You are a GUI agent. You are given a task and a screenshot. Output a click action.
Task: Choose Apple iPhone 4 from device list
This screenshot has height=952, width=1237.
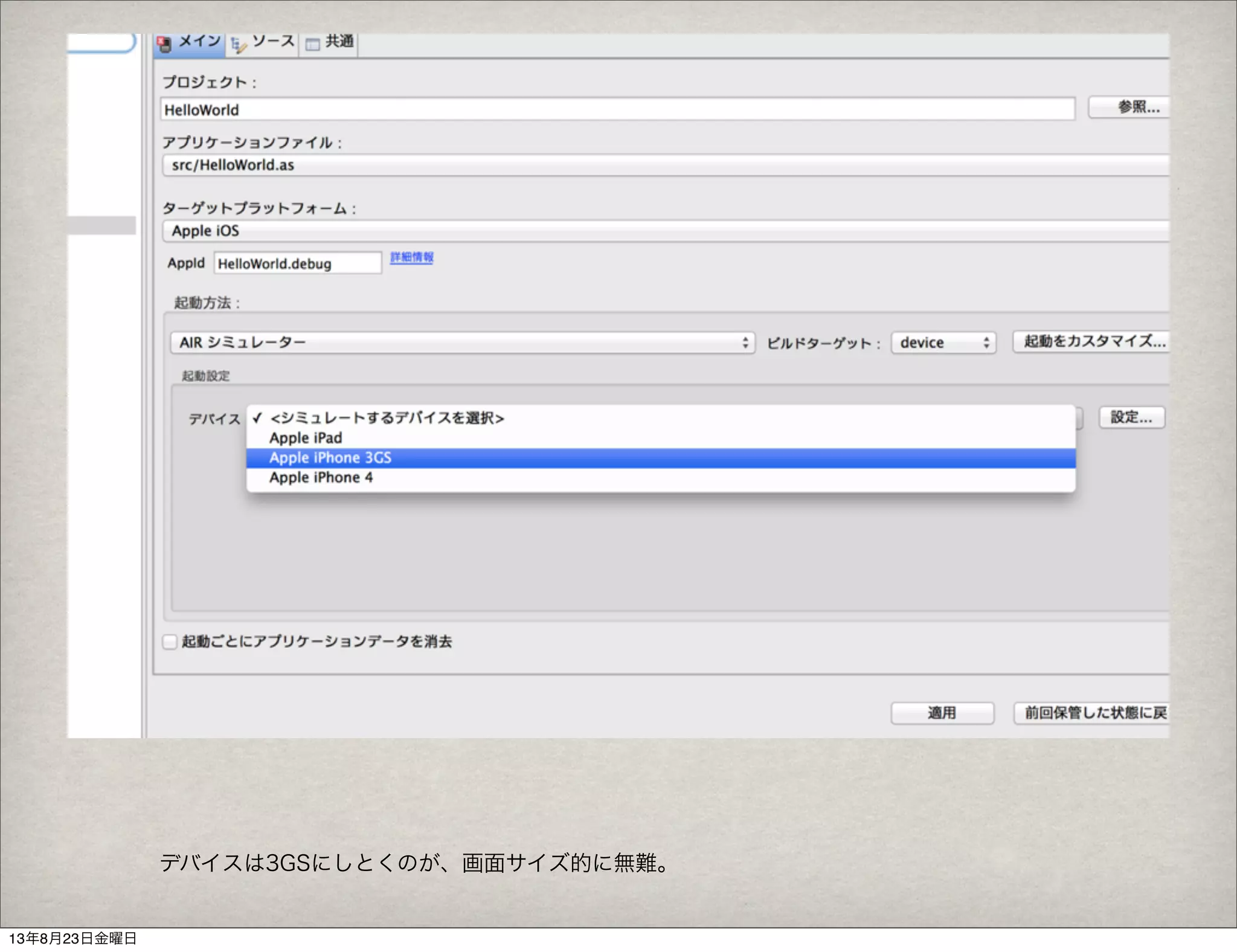[661, 478]
